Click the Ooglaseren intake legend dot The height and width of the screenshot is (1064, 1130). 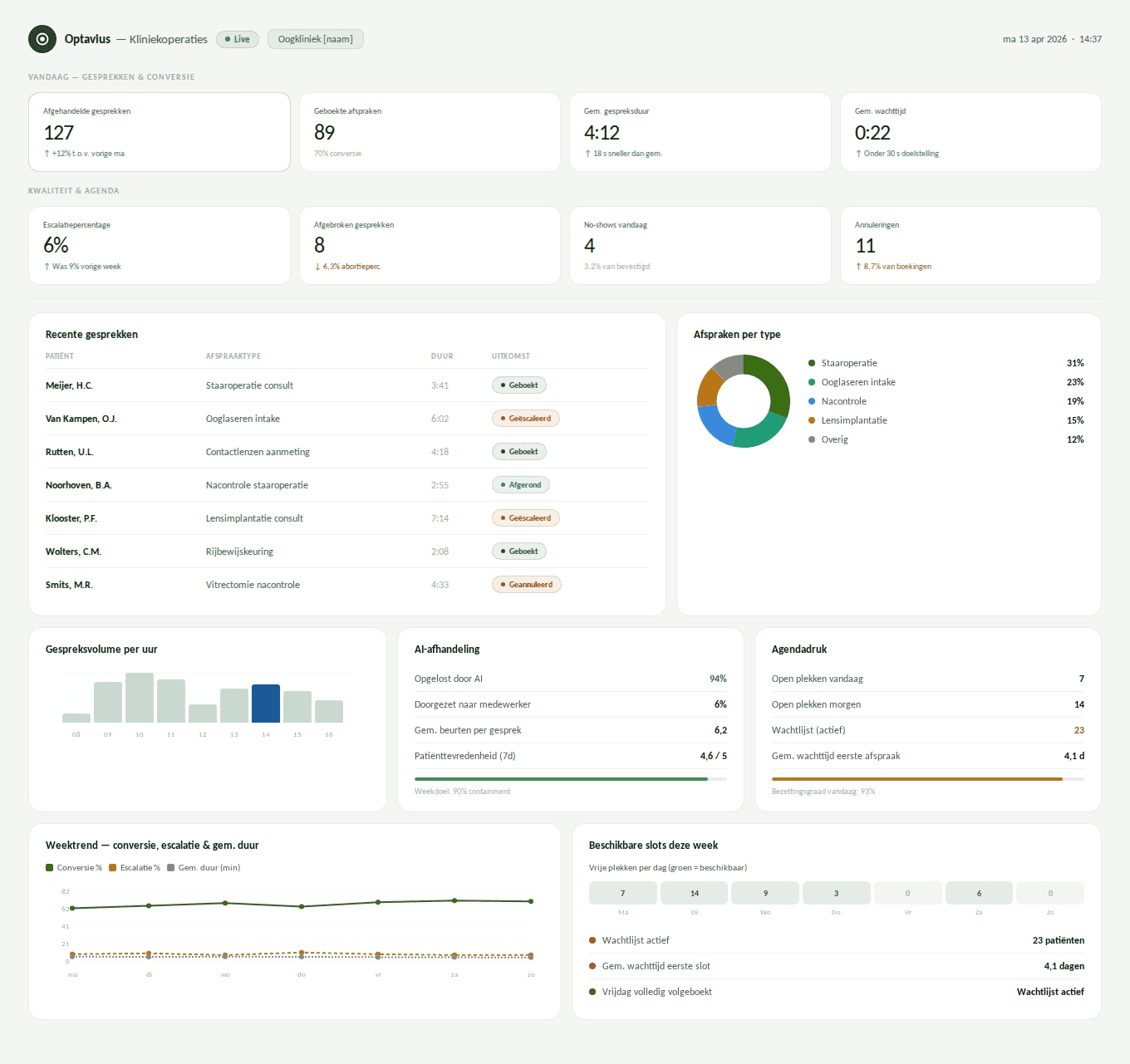(812, 382)
